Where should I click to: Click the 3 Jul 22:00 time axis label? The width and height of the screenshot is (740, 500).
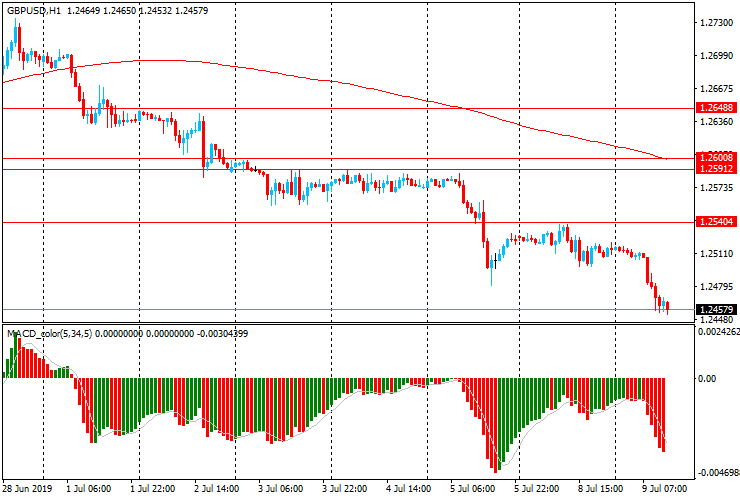pyautogui.click(x=345, y=489)
